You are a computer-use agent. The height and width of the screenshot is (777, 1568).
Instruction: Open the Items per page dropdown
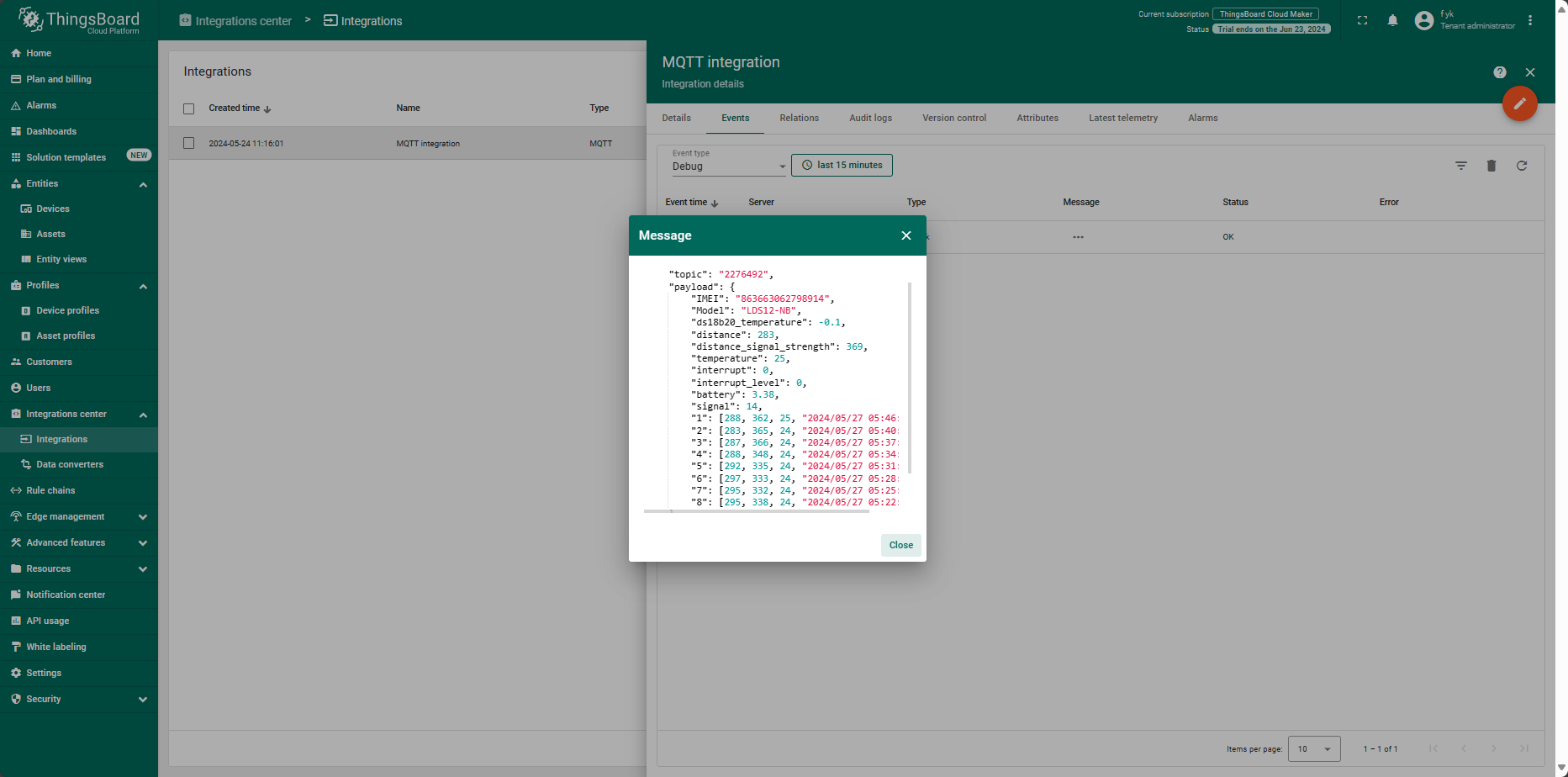(1316, 748)
